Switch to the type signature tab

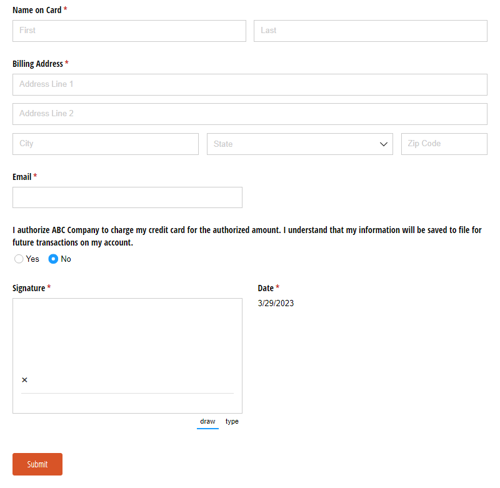click(232, 421)
